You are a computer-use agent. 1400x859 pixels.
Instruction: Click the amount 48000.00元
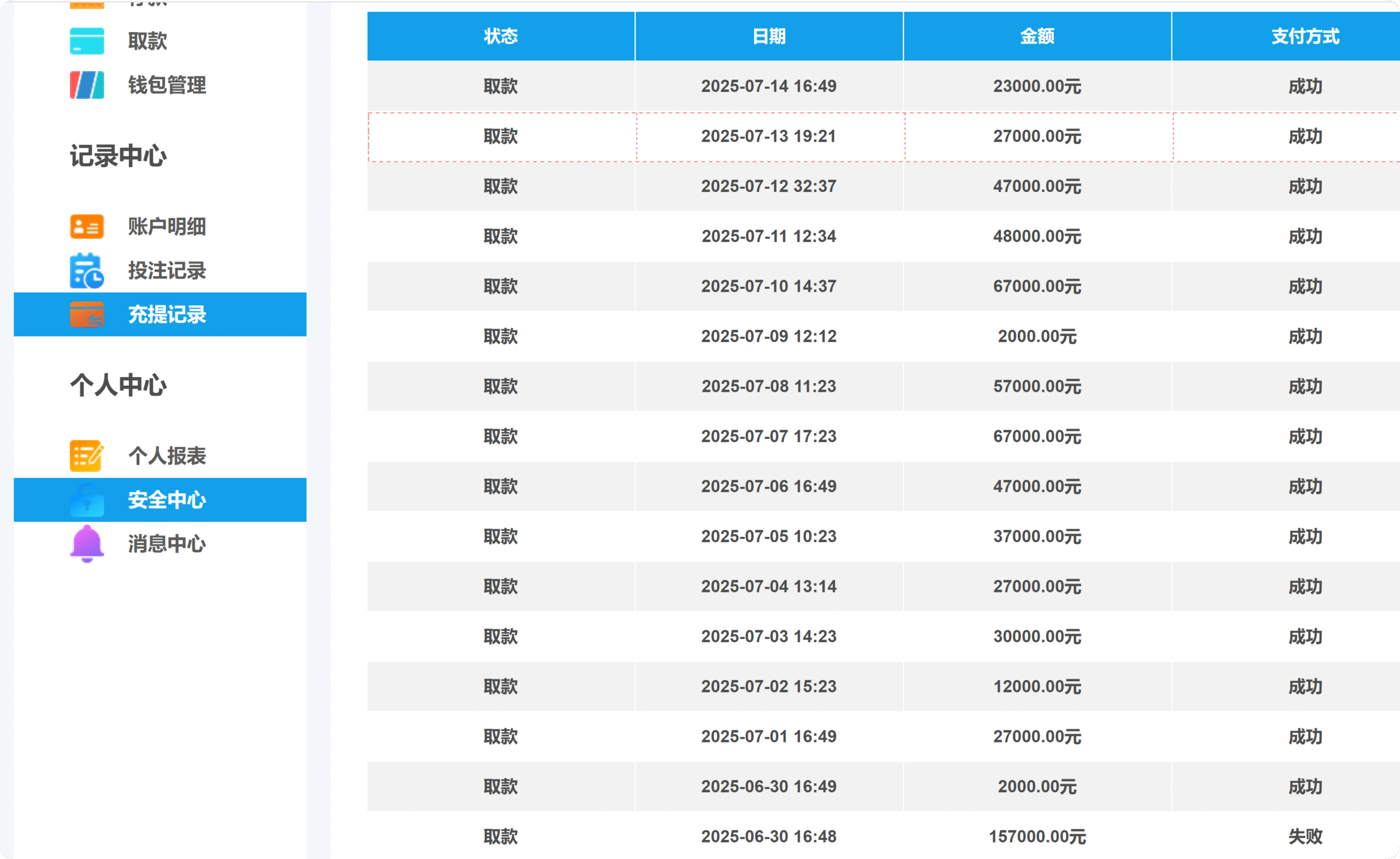click(x=1037, y=236)
